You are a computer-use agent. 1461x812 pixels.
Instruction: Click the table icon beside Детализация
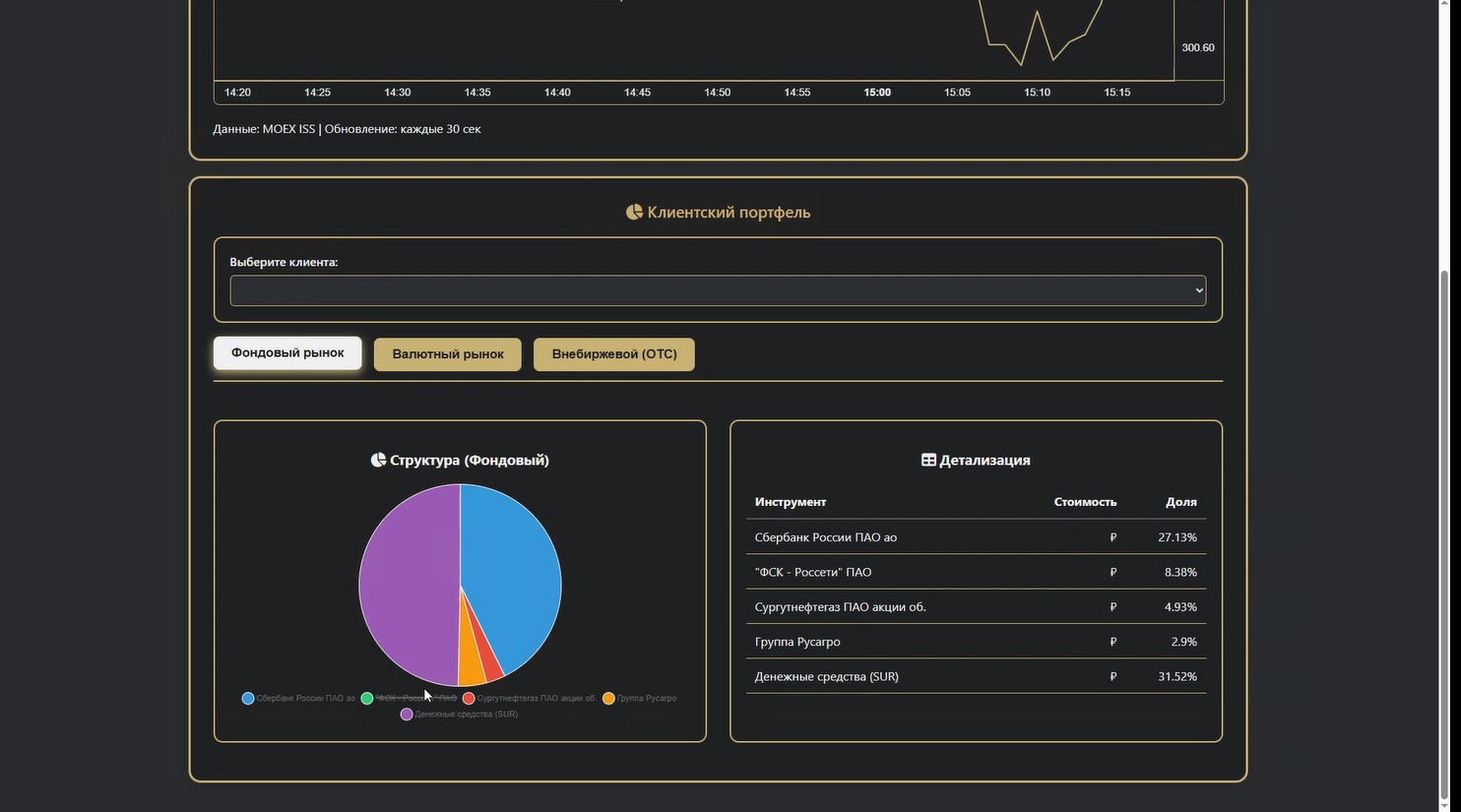[928, 460]
